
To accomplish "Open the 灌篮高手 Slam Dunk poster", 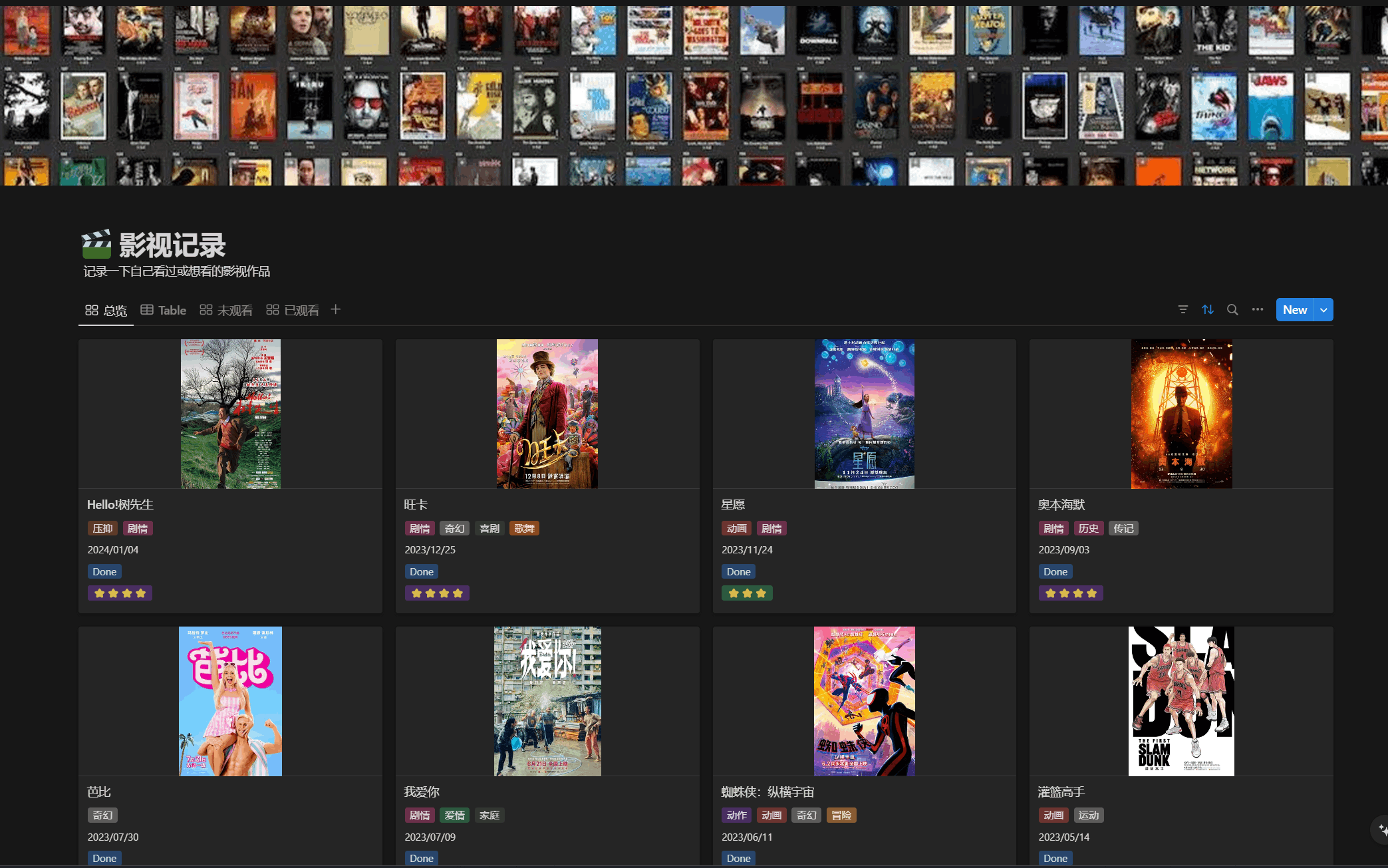I will 1181,701.
